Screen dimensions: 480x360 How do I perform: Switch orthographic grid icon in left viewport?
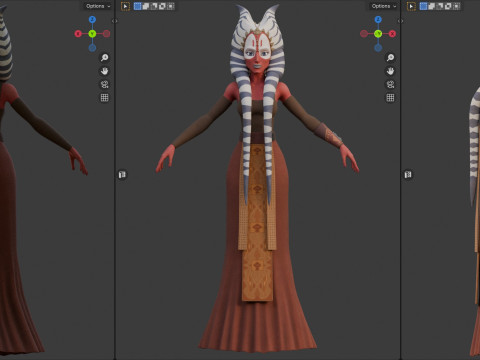coord(105,98)
